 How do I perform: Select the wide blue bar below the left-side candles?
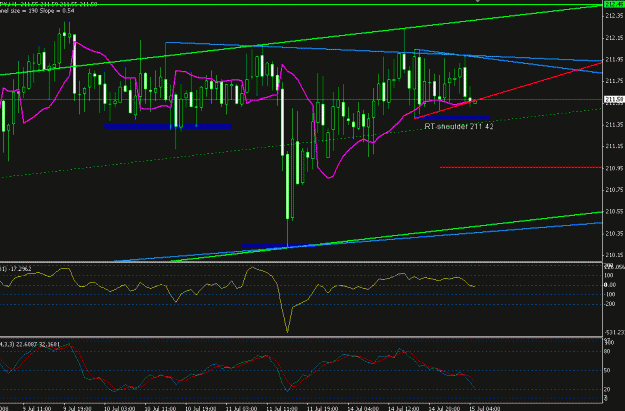pyautogui.click(x=168, y=126)
